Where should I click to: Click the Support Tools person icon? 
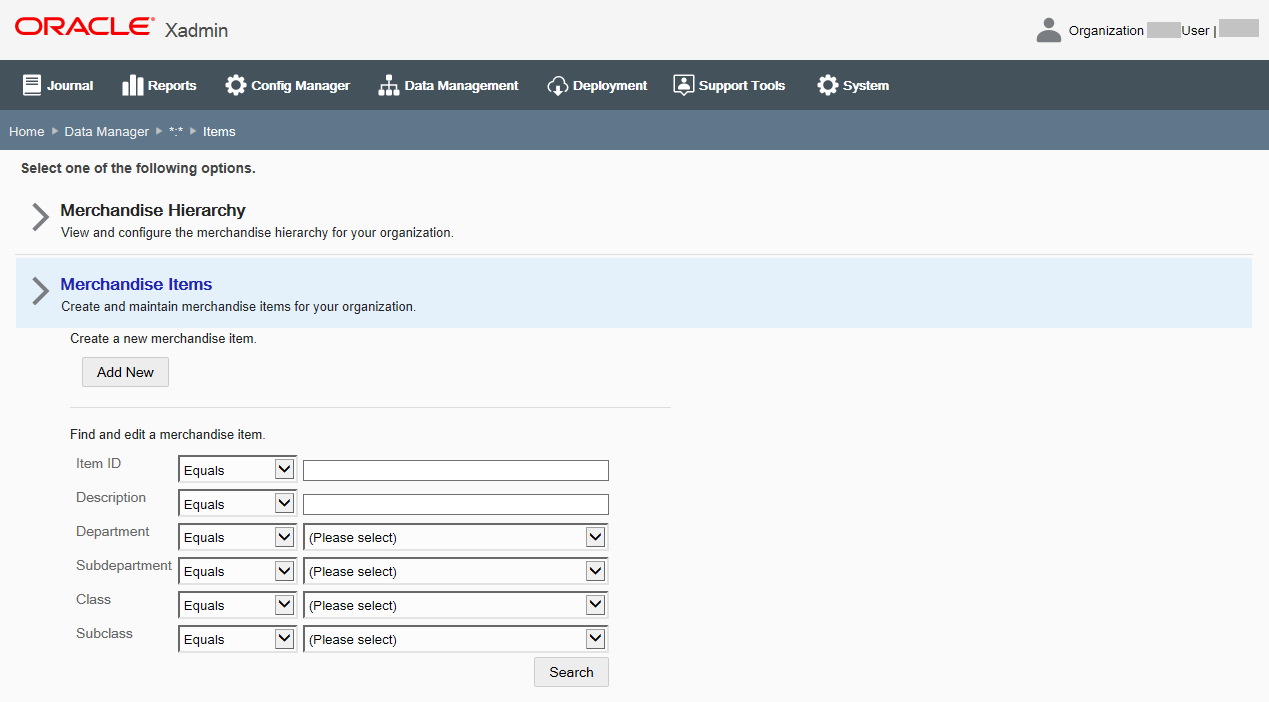pos(684,85)
